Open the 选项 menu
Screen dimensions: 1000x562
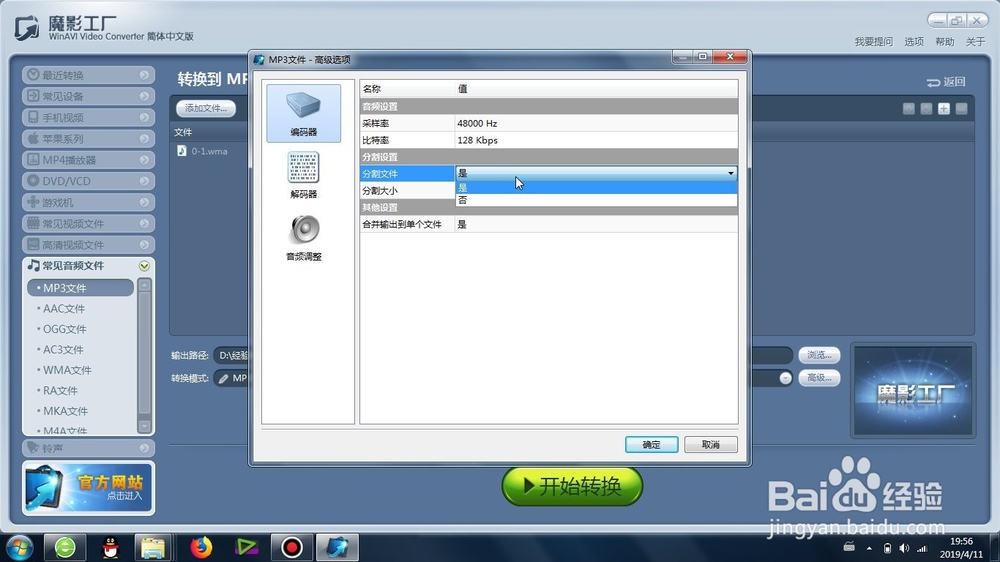coord(913,41)
